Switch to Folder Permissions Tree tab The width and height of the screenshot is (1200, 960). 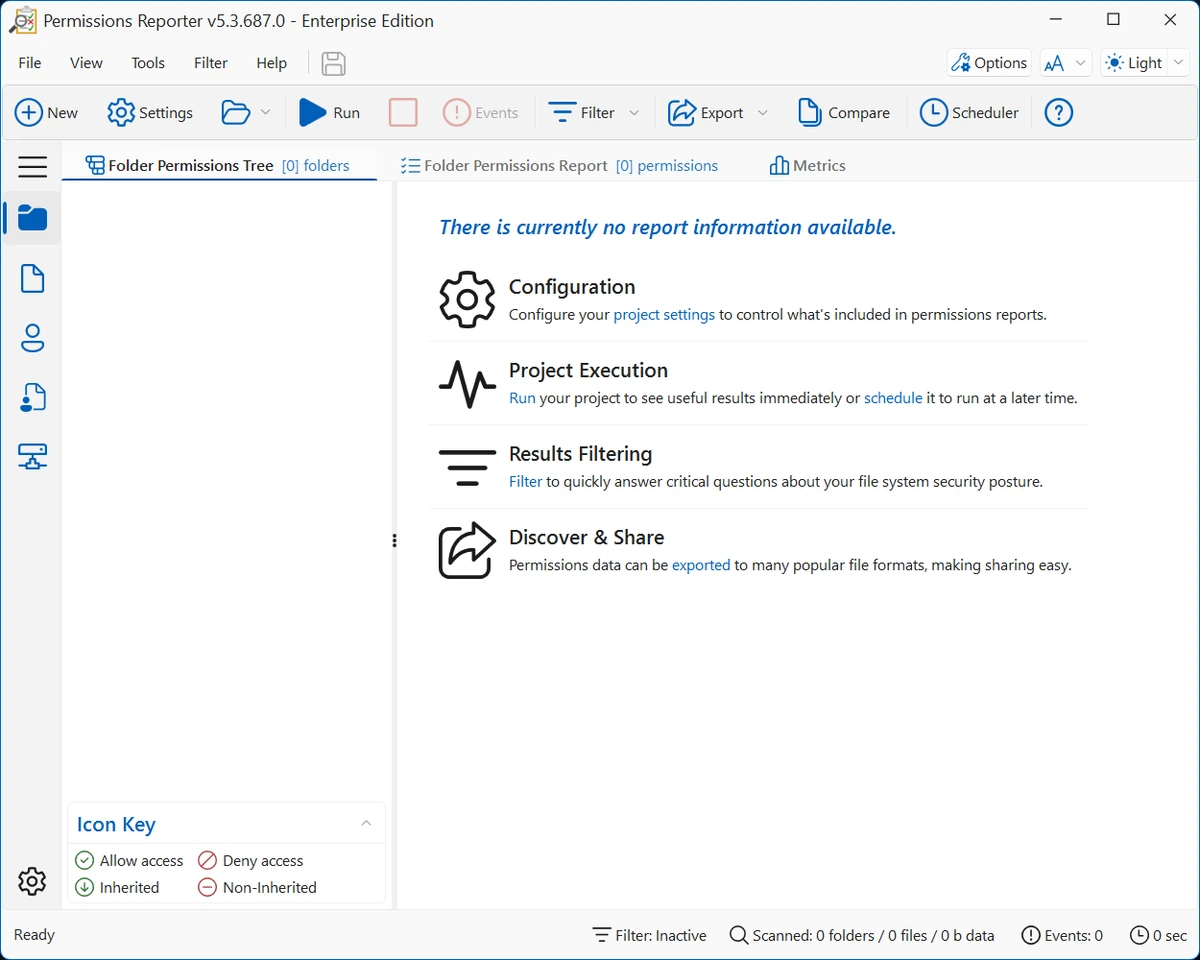coord(218,166)
